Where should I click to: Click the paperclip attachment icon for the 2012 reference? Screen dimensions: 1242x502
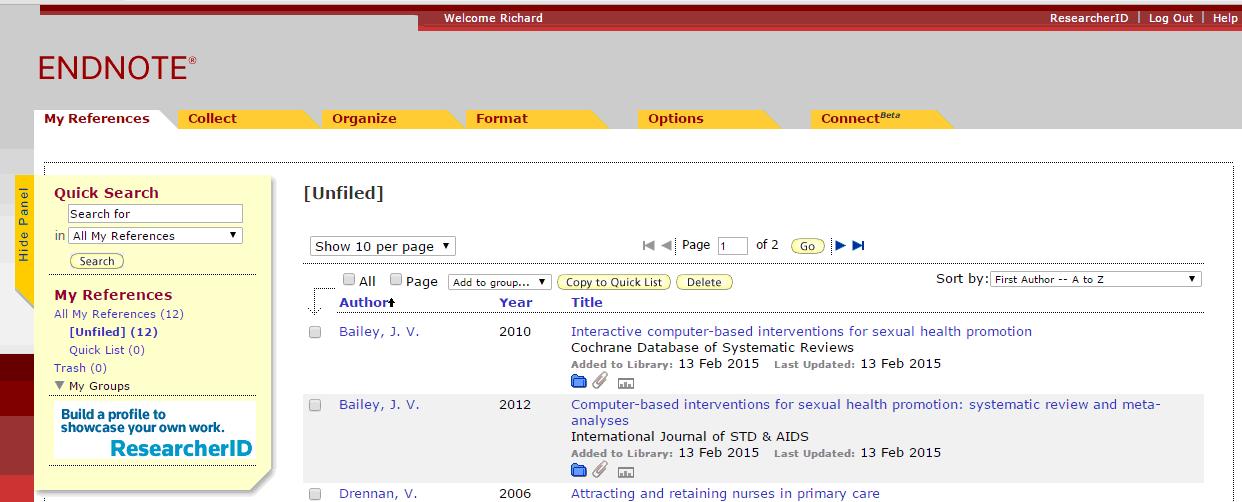[x=600, y=470]
